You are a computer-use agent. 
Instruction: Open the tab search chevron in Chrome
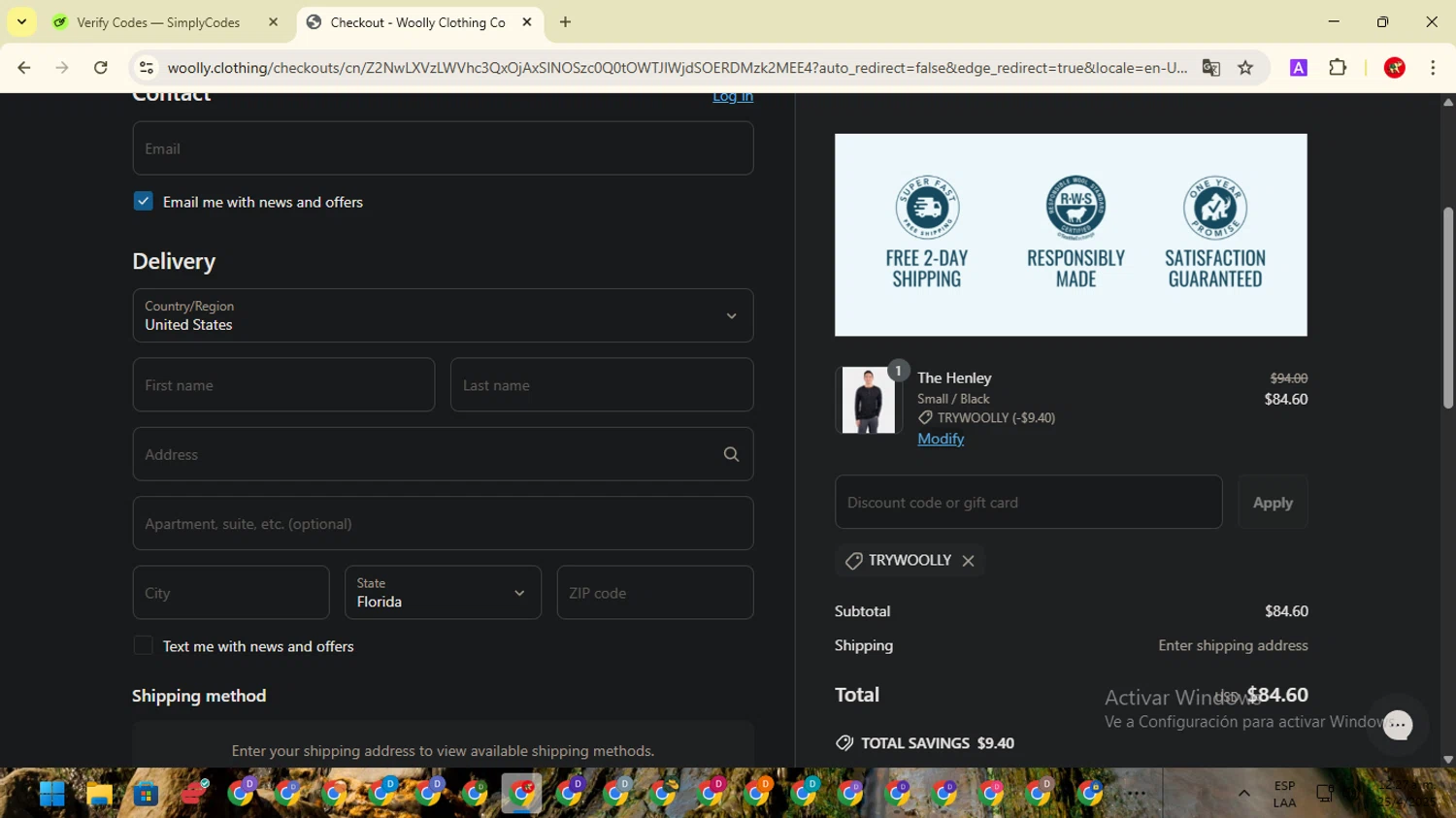(21, 21)
